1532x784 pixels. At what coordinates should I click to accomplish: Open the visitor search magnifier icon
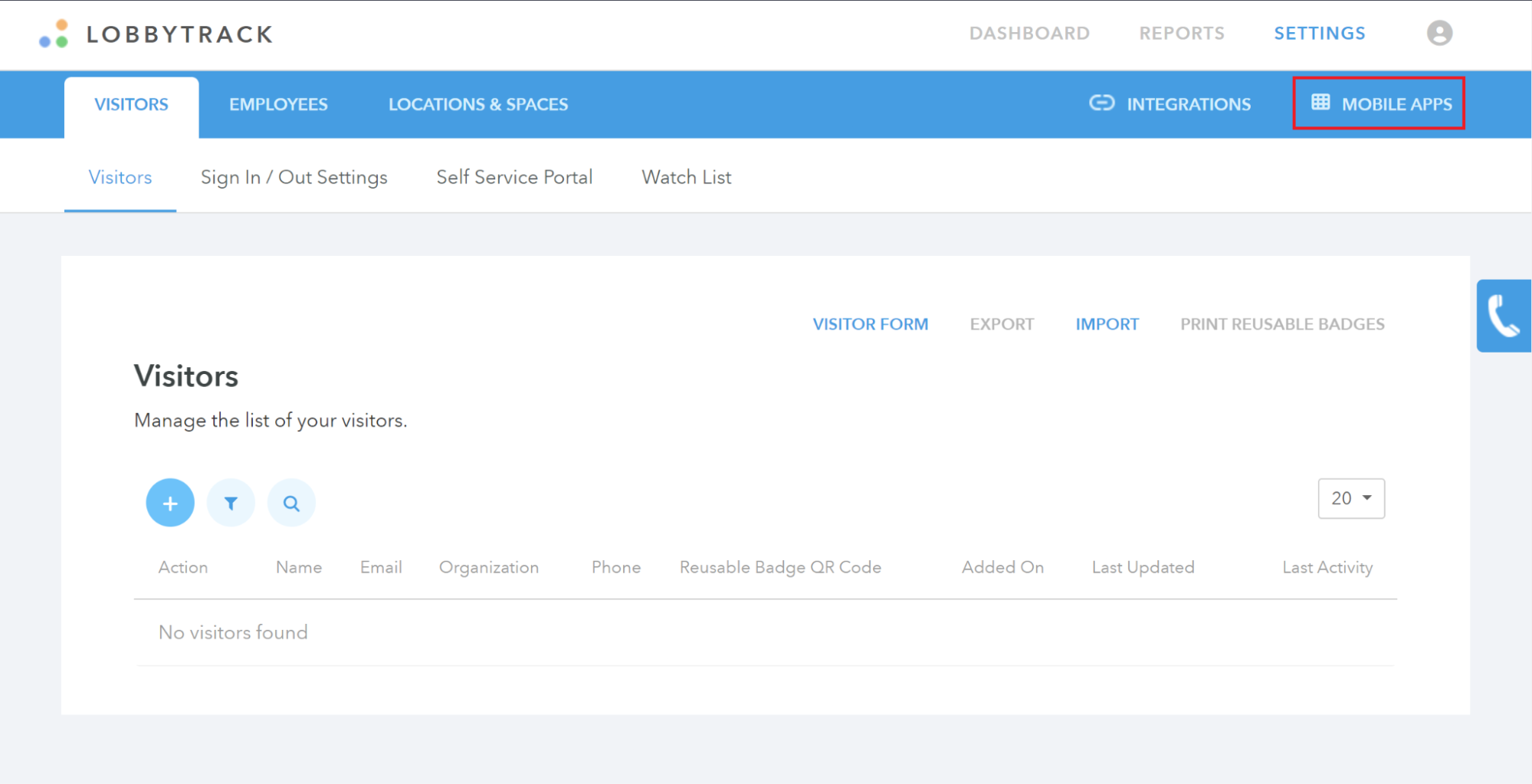[291, 503]
